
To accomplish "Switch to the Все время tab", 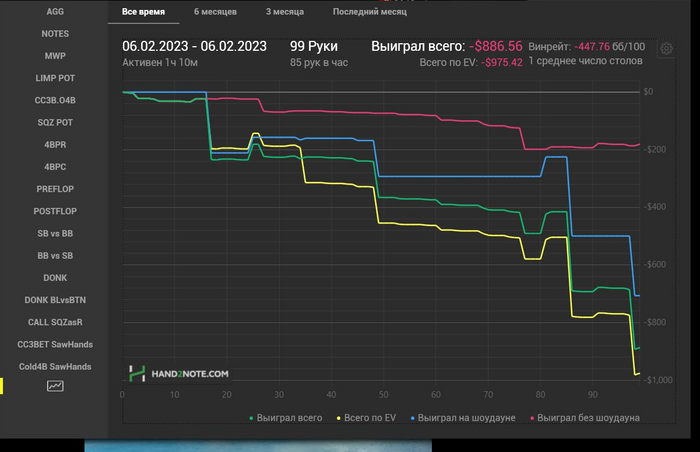I will (x=143, y=12).
